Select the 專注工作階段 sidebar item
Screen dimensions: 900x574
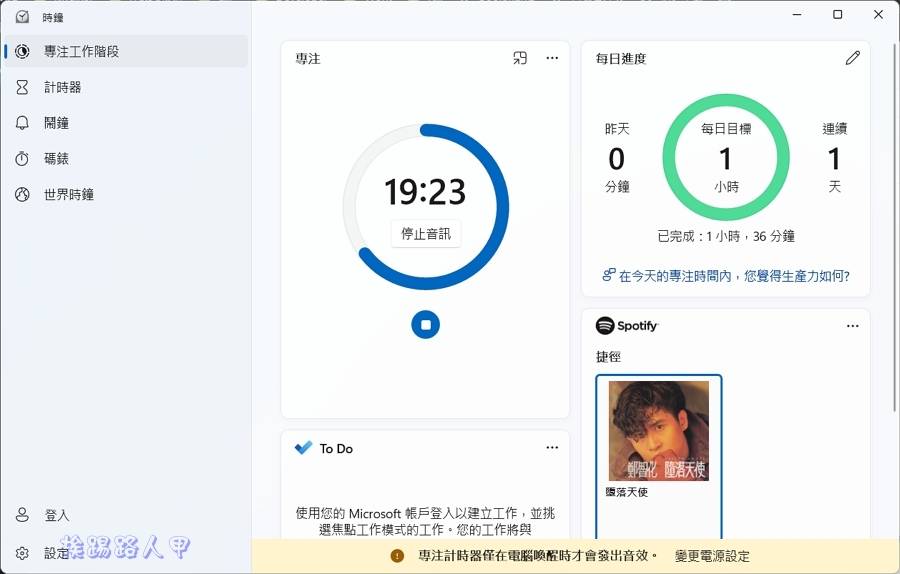81,51
